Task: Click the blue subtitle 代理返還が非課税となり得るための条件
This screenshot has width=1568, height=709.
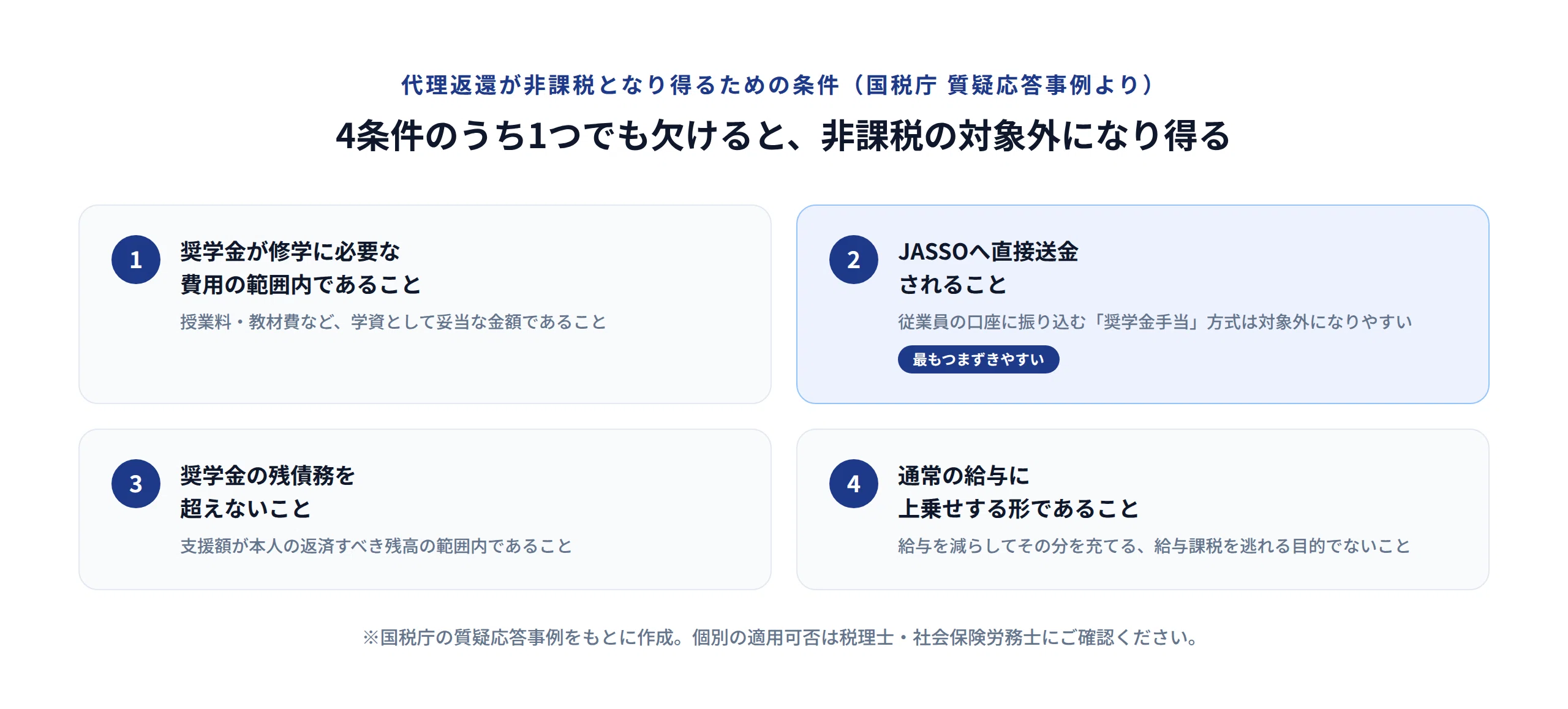Action: click(x=778, y=85)
